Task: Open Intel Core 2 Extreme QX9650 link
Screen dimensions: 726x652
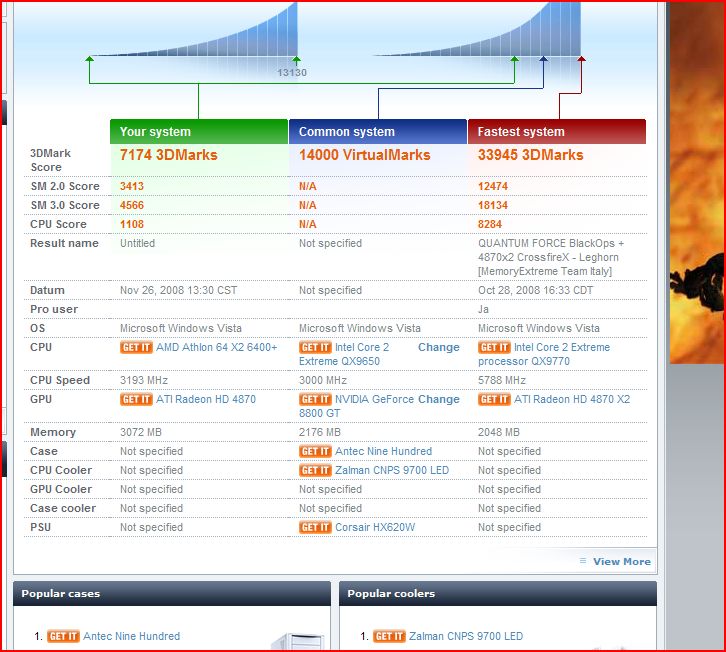Action: (344, 354)
